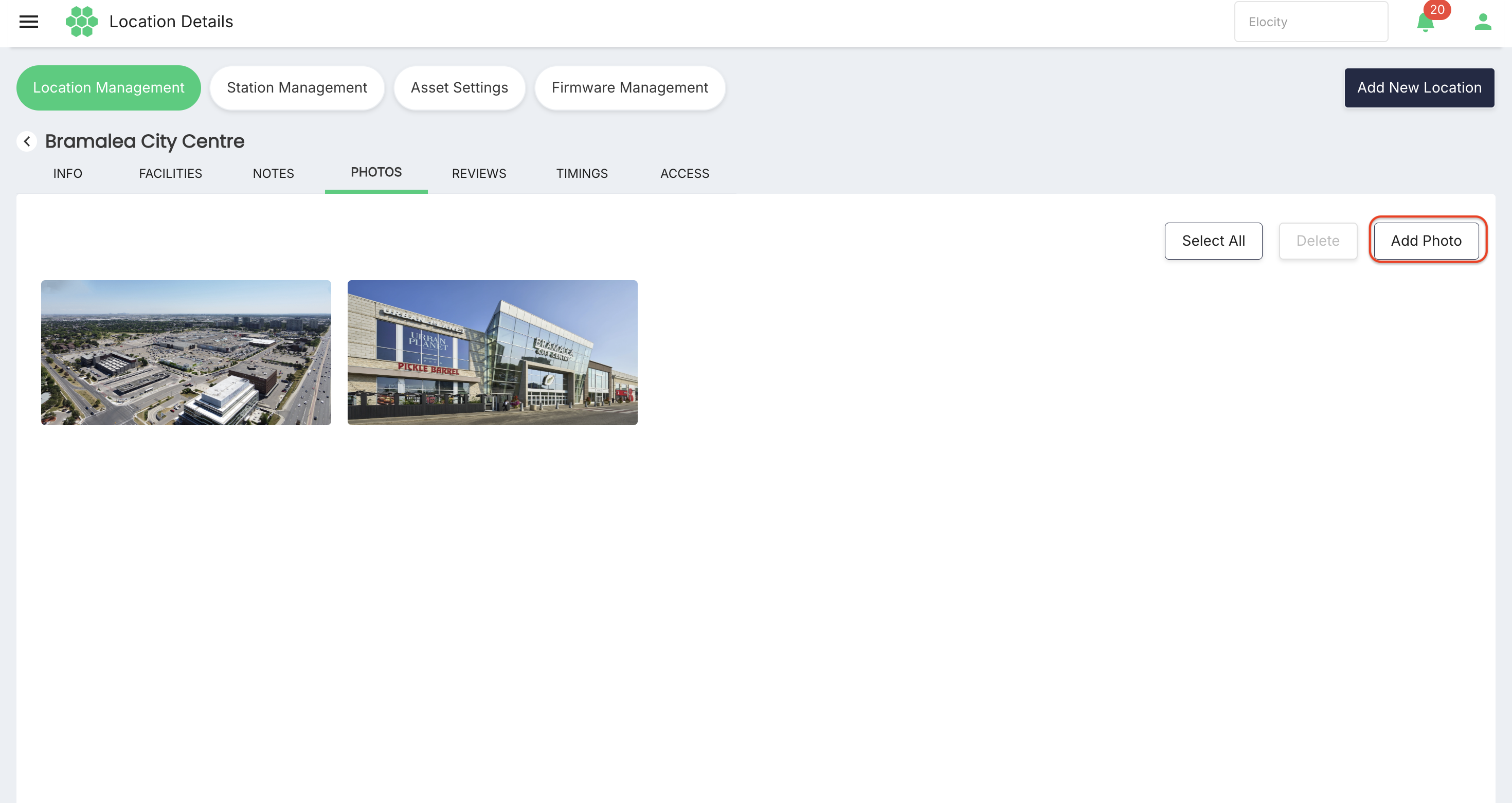Switch to the FACILITIES tab
Image resolution: width=1512 pixels, height=803 pixels.
[170, 174]
